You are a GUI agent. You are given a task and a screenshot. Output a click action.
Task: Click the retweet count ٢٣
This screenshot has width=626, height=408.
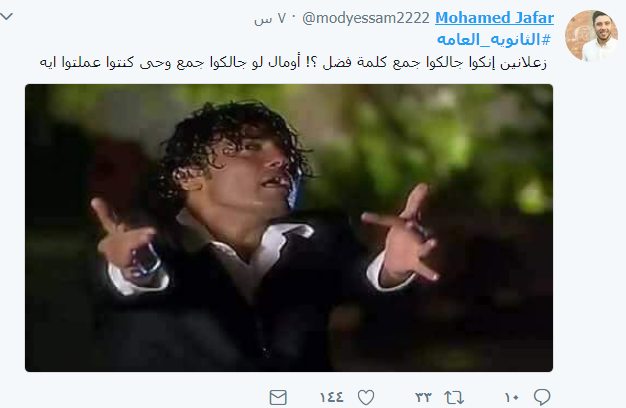pos(423,398)
